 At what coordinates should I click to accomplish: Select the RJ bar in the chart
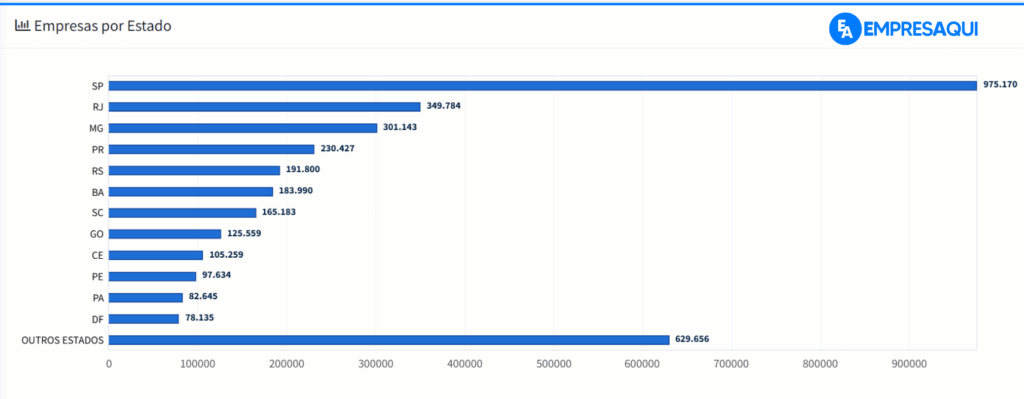264,106
